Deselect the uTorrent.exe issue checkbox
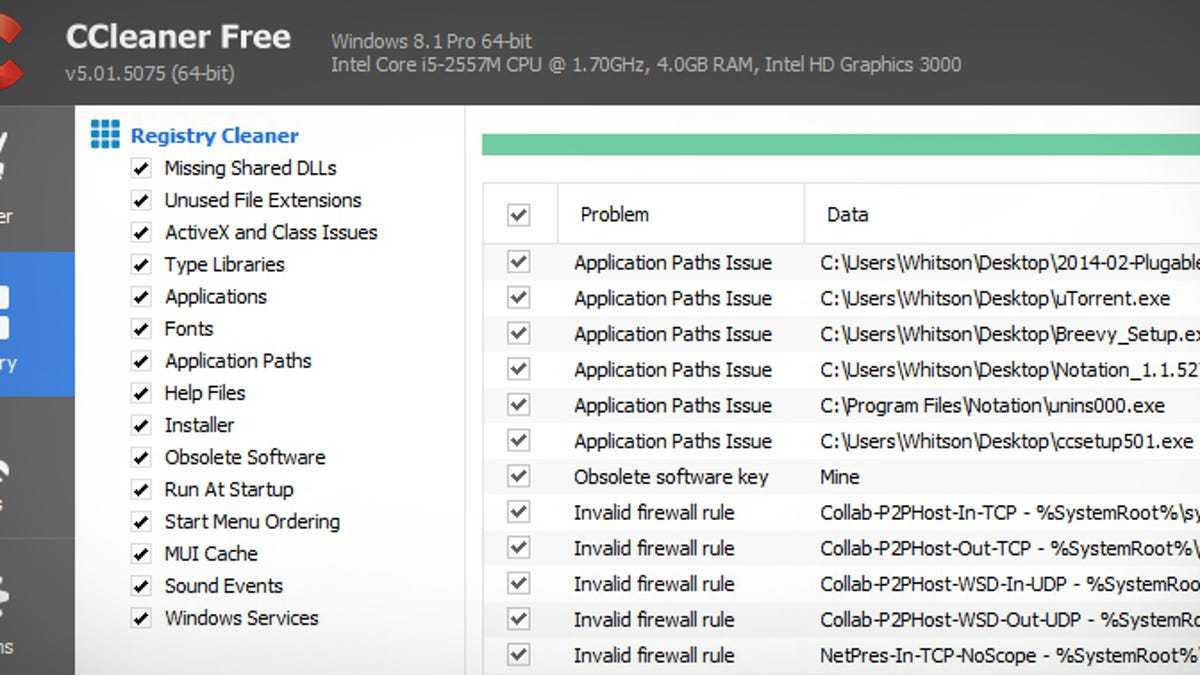 pos(518,298)
